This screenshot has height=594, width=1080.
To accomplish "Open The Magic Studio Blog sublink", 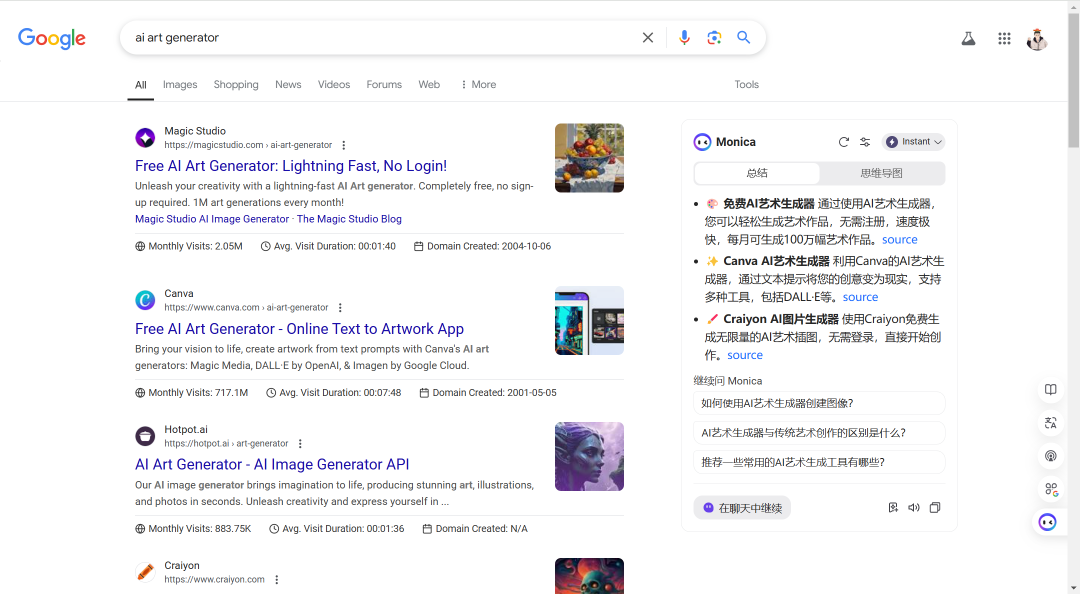I will (x=349, y=219).
